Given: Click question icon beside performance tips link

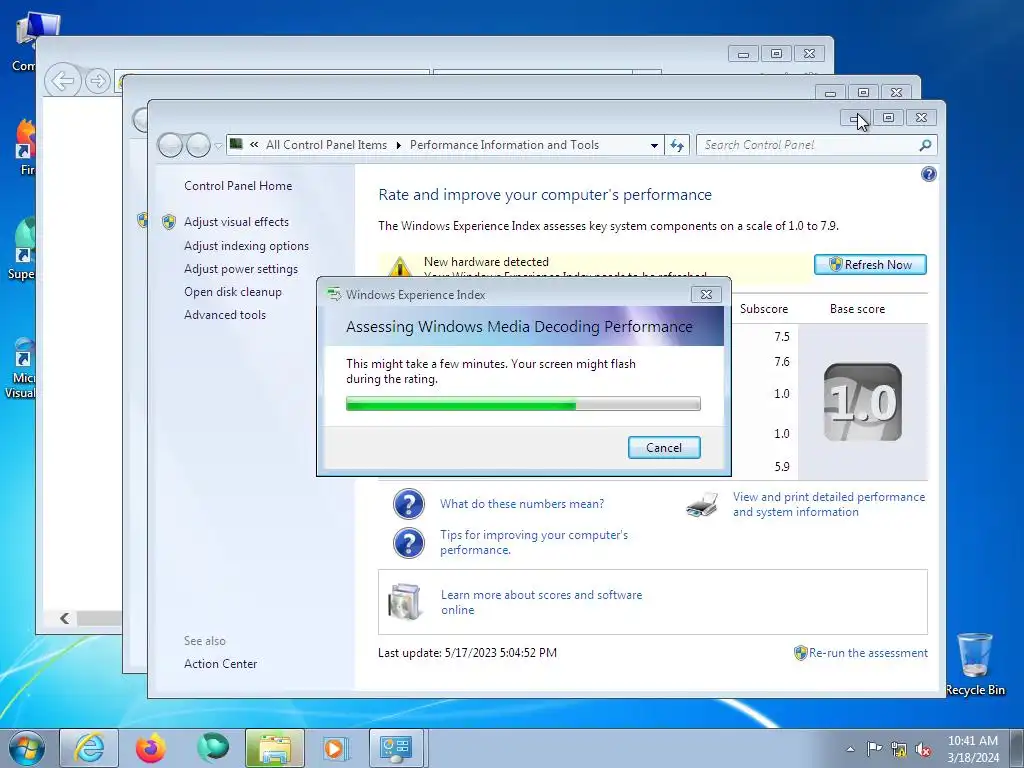Looking at the screenshot, I should tap(409, 543).
